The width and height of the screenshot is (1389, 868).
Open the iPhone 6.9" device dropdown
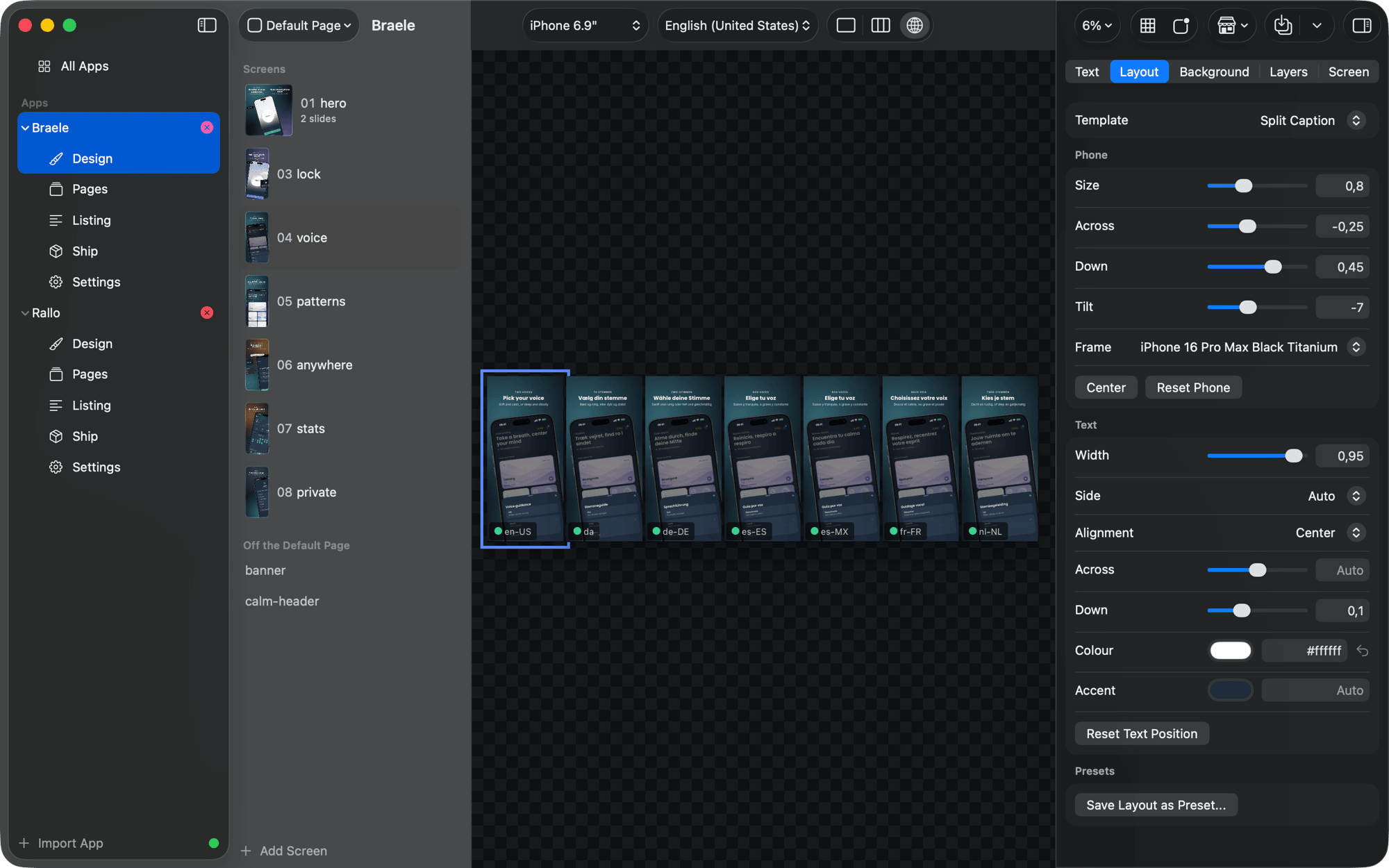pyautogui.click(x=584, y=26)
